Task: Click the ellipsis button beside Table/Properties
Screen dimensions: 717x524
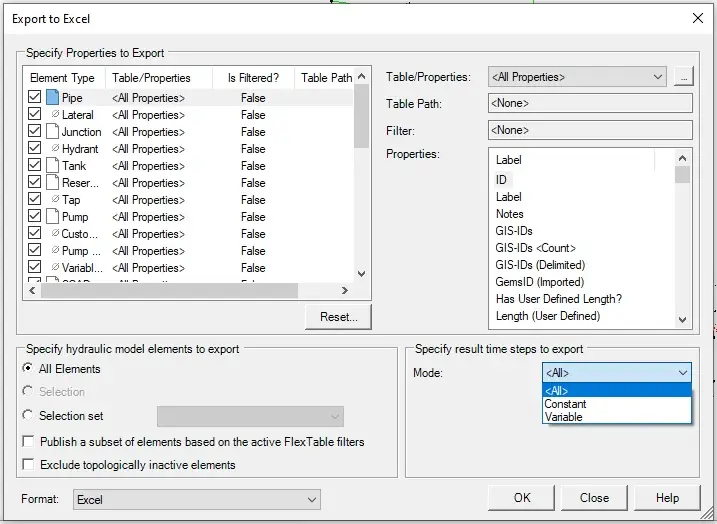Action: [684, 77]
